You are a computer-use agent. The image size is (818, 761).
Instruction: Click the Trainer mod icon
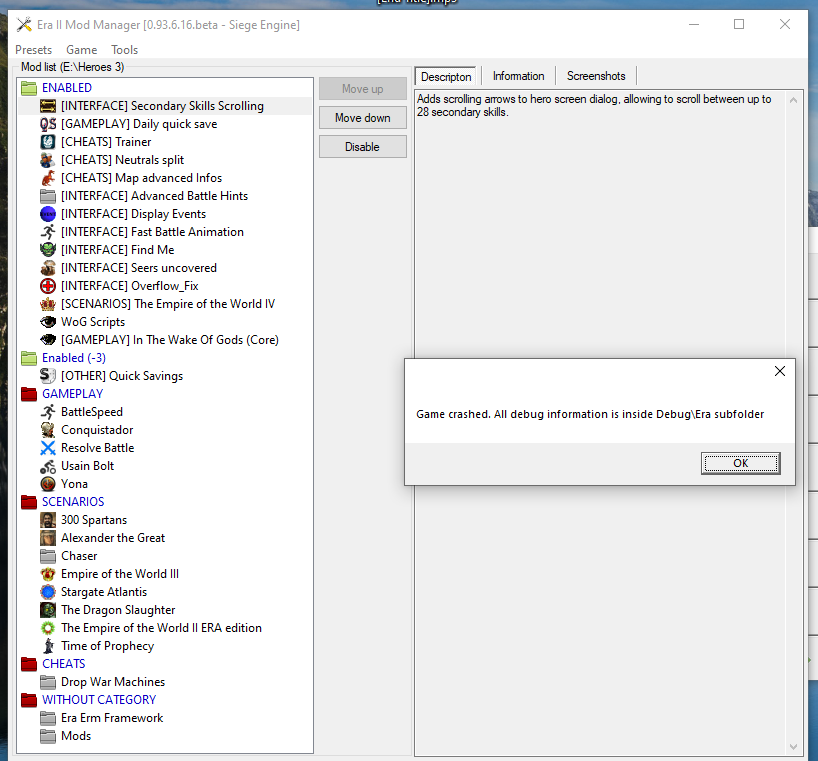point(47,142)
